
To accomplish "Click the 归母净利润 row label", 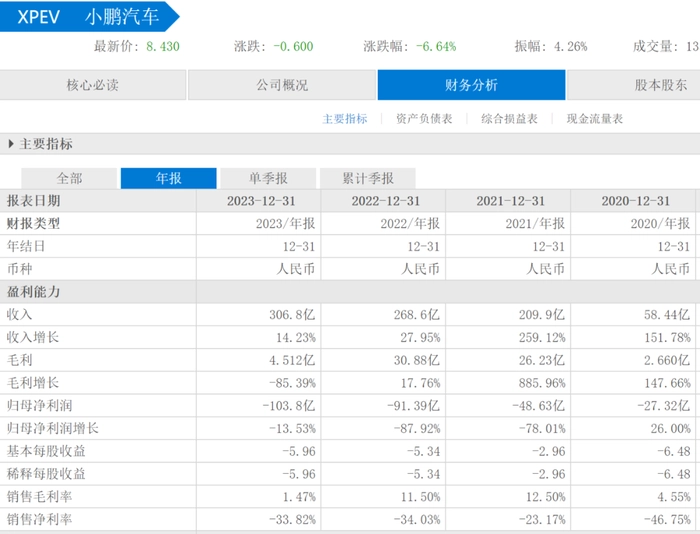I will coord(32,405).
